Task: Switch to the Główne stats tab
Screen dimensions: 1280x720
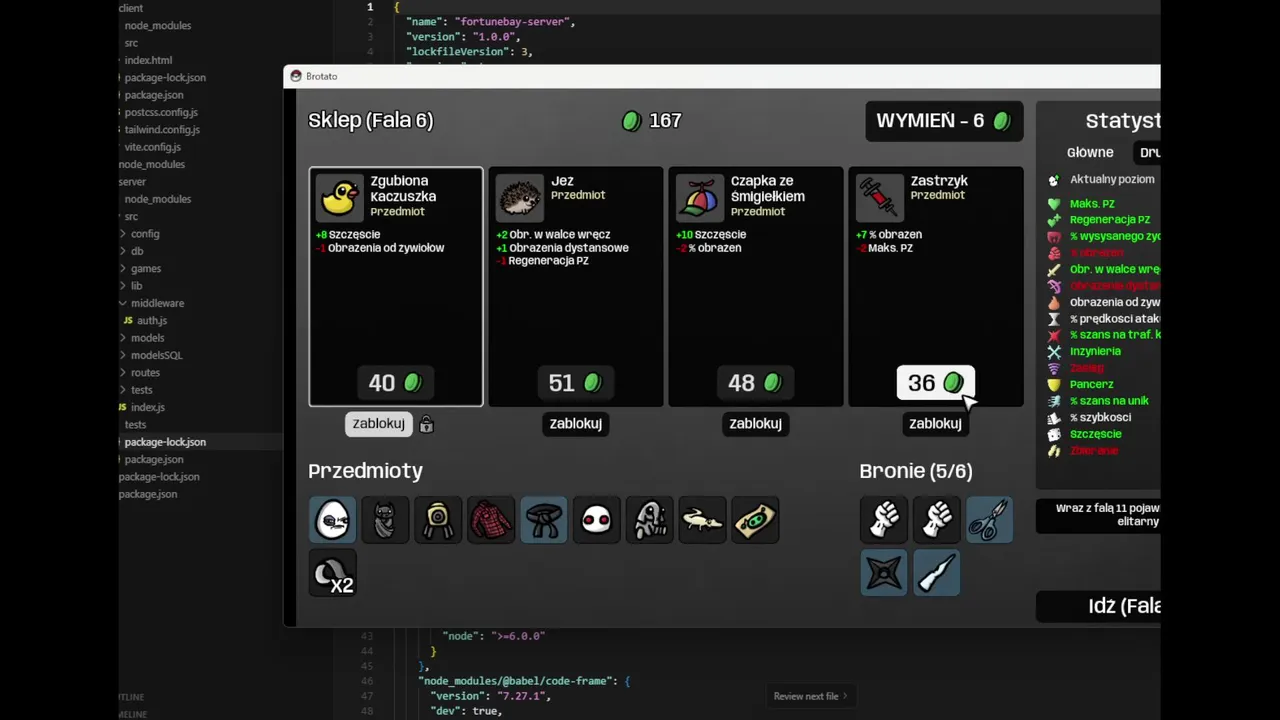Action: (1090, 153)
